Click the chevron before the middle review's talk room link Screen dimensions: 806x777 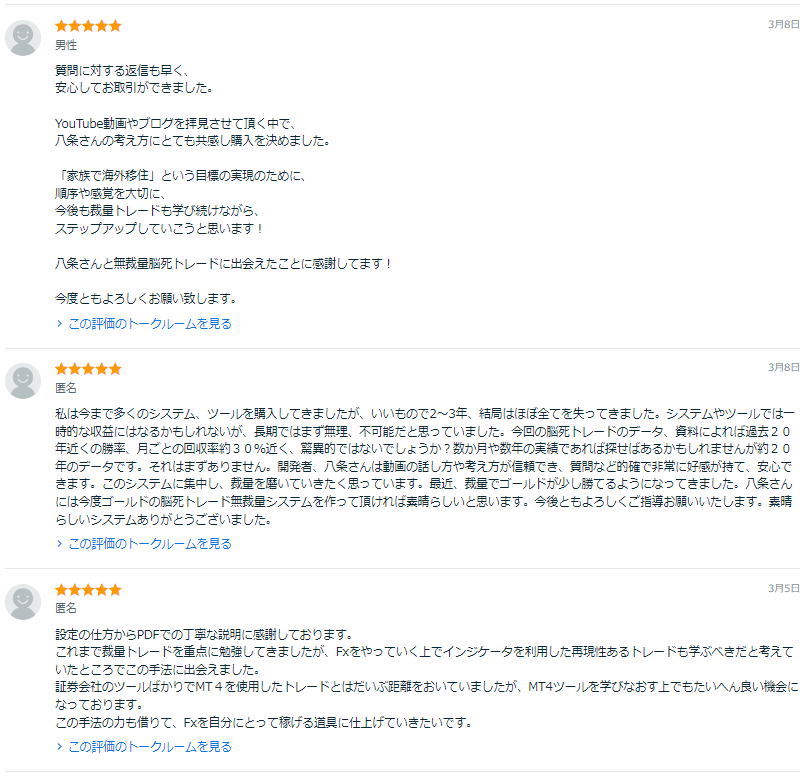click(60, 544)
